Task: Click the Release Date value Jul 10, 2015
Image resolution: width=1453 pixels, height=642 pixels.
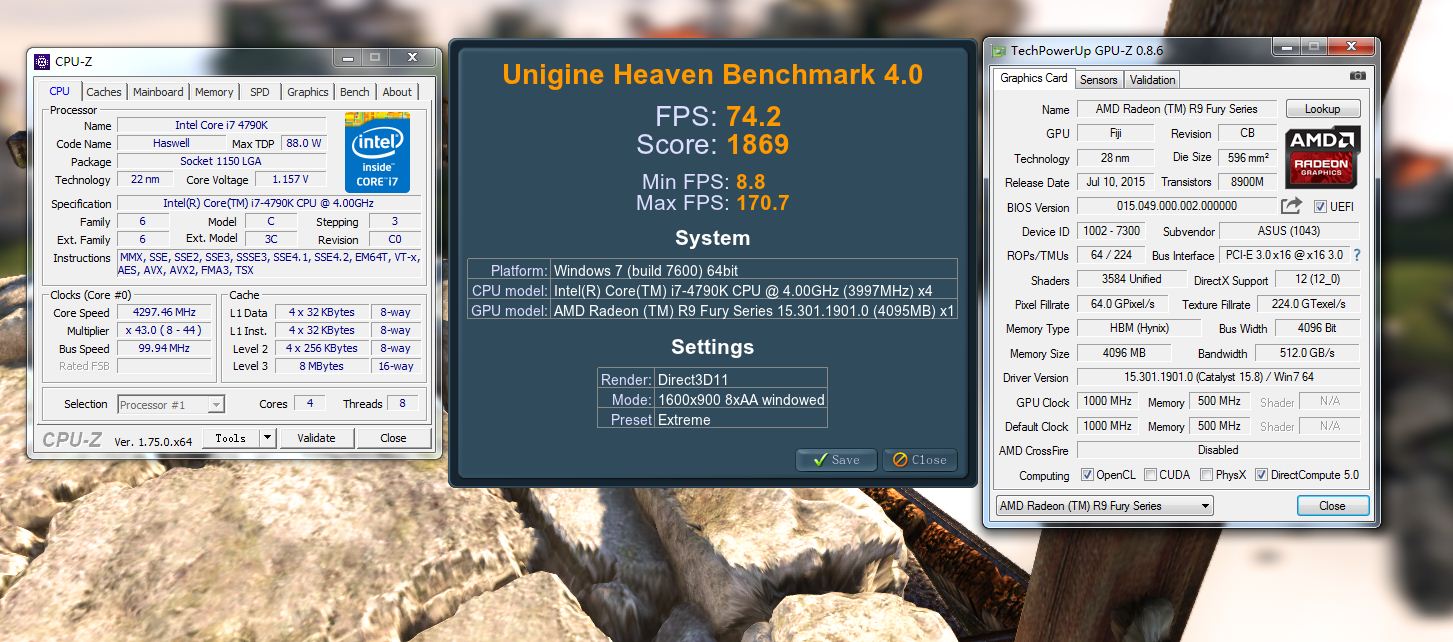Action: tap(1116, 182)
